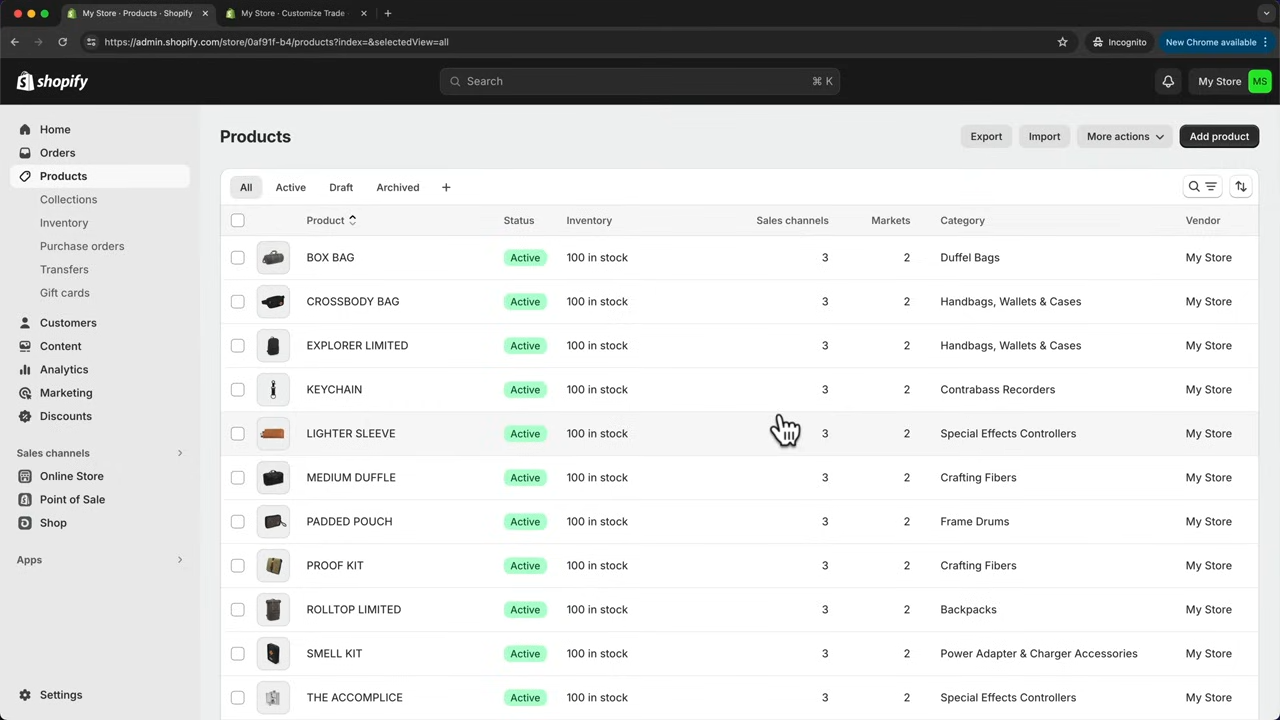Viewport: 1280px width, 720px height.
Task: Click the Shopify search field
Action: click(640, 82)
